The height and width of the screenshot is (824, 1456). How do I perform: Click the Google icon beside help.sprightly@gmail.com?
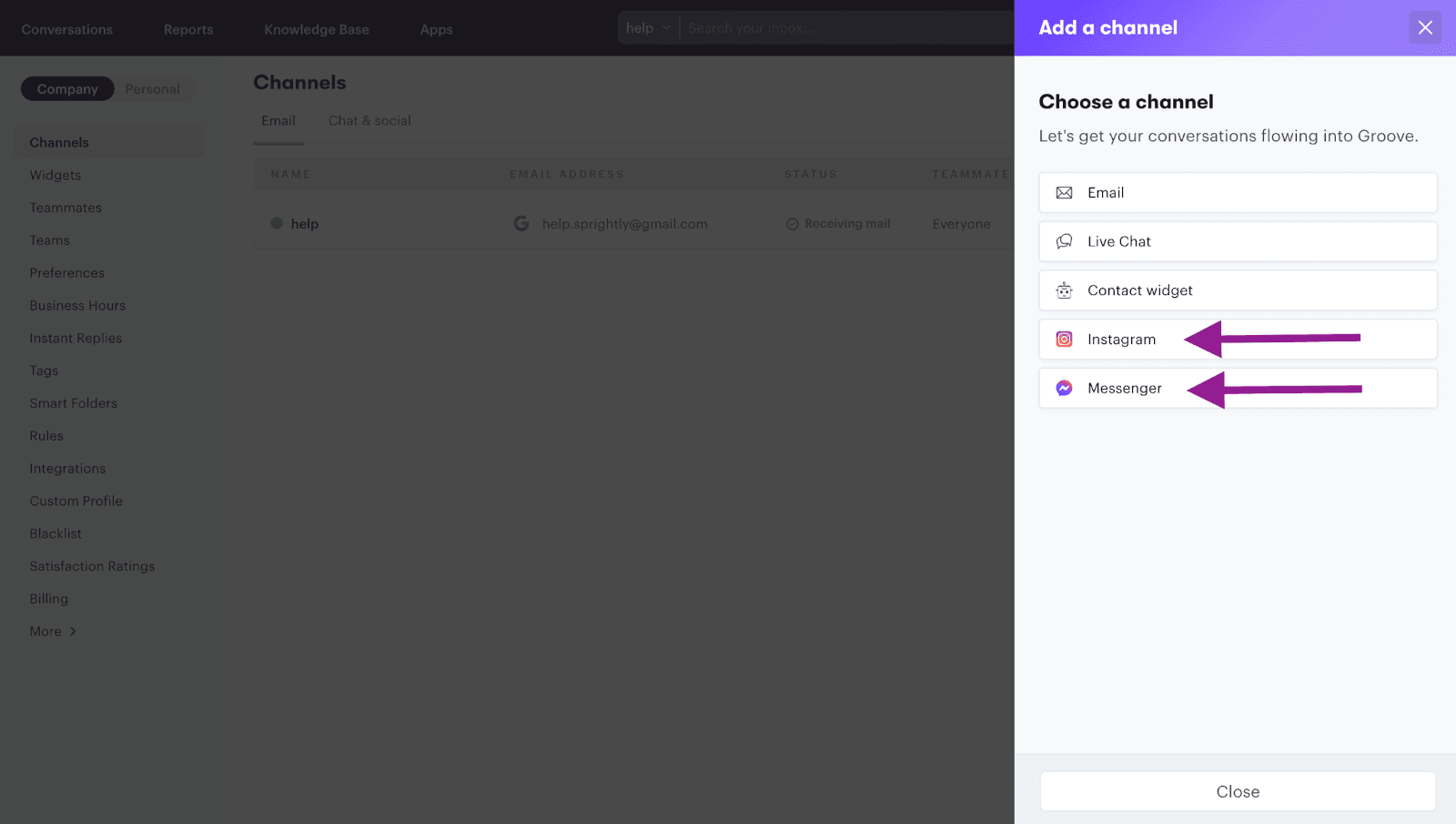tap(521, 223)
